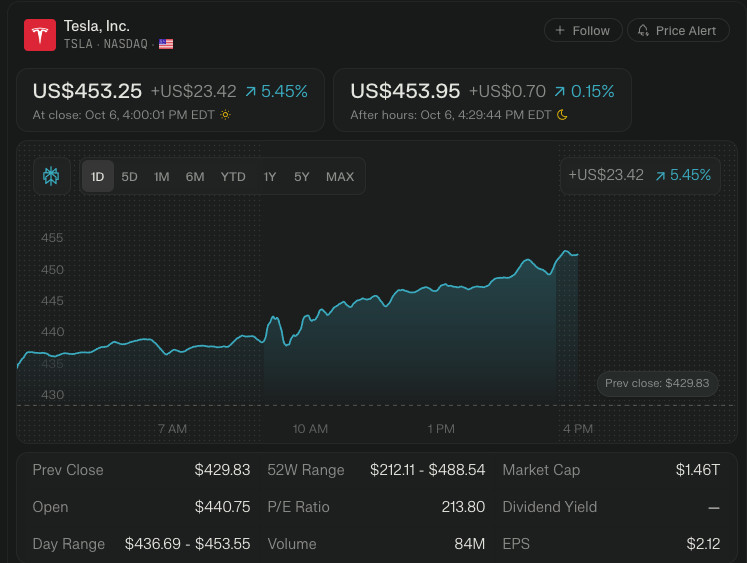Viewport: 747px width, 563px height.
Task: Click the sun icon beside close time
Action: pos(226,115)
